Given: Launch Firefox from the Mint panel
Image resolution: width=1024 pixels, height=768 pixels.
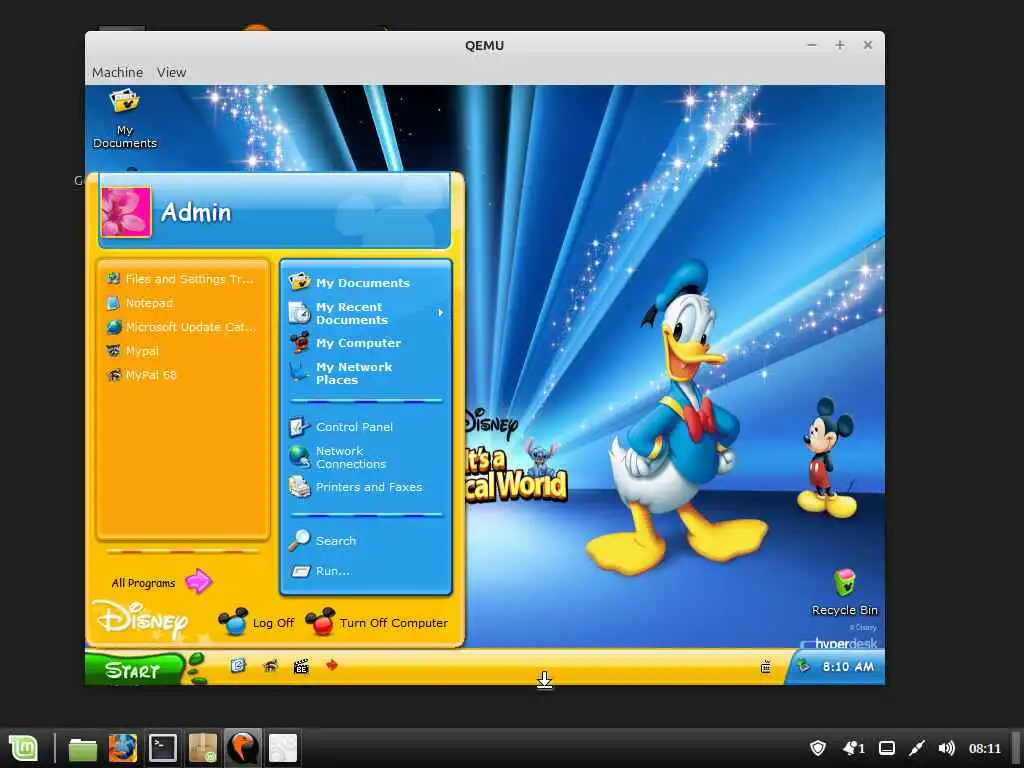Looking at the screenshot, I should (x=123, y=748).
